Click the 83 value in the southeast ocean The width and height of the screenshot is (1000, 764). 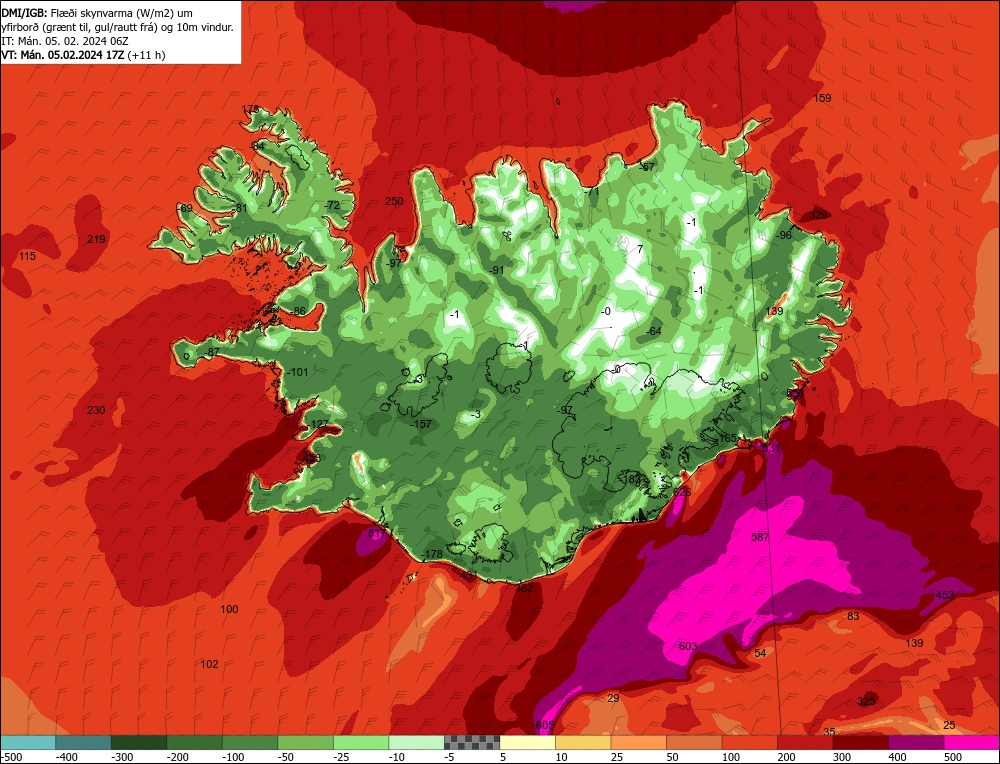(x=853, y=616)
